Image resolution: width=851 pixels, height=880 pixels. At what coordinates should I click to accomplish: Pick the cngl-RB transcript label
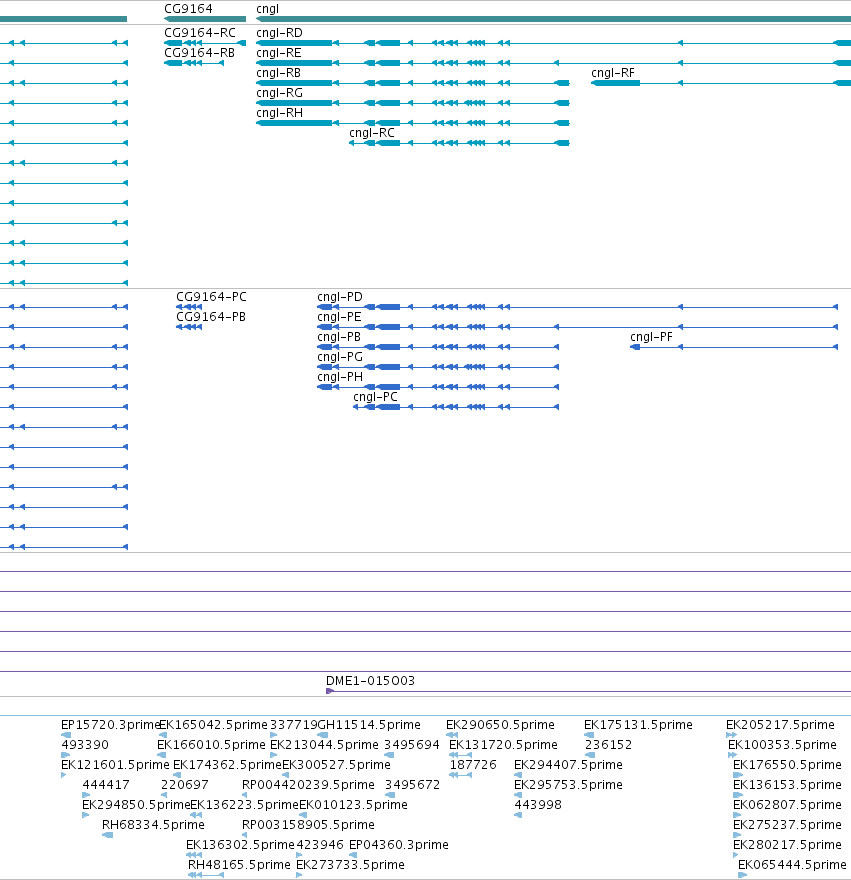(x=278, y=73)
